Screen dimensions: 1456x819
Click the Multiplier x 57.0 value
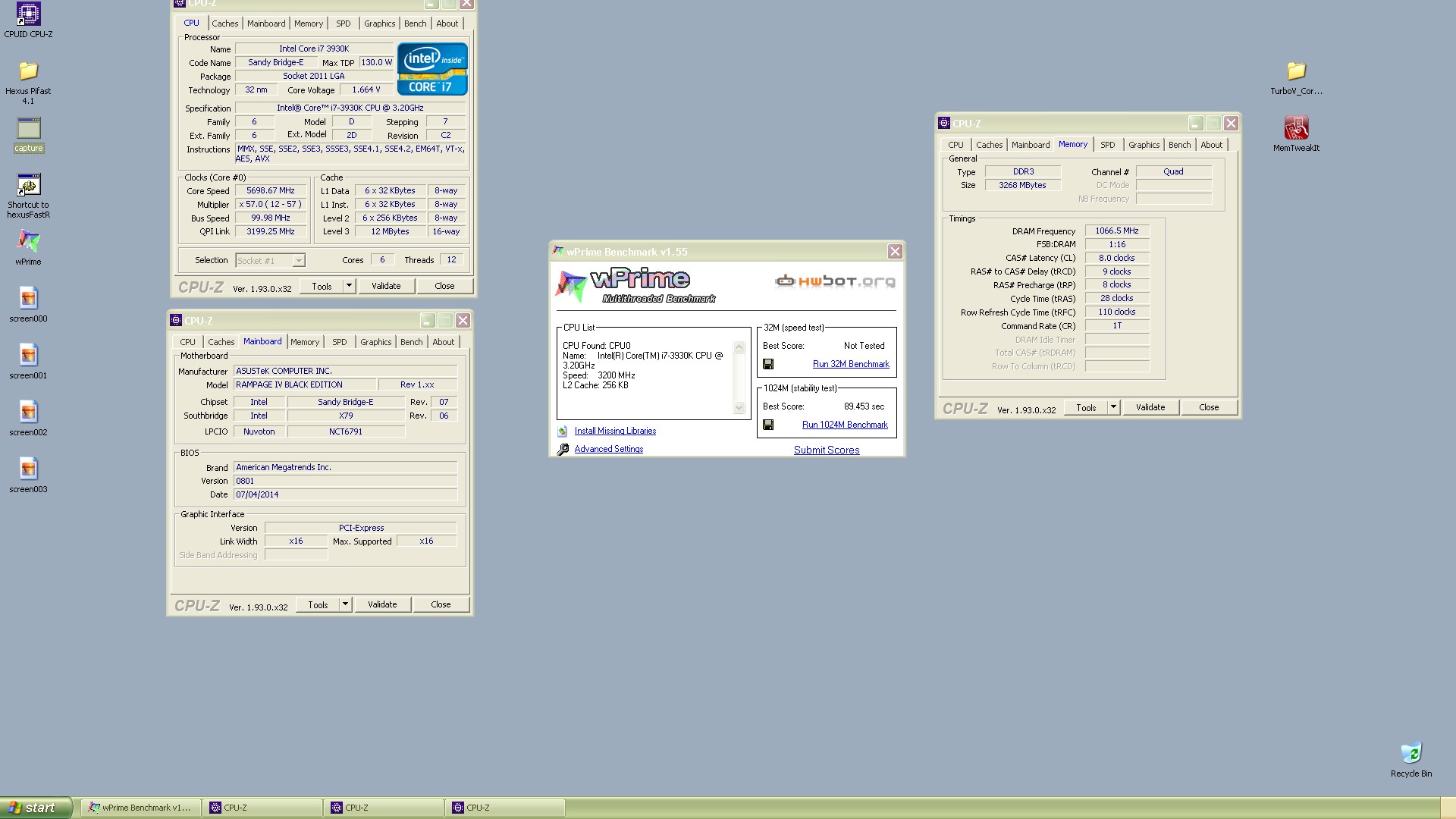click(x=271, y=205)
